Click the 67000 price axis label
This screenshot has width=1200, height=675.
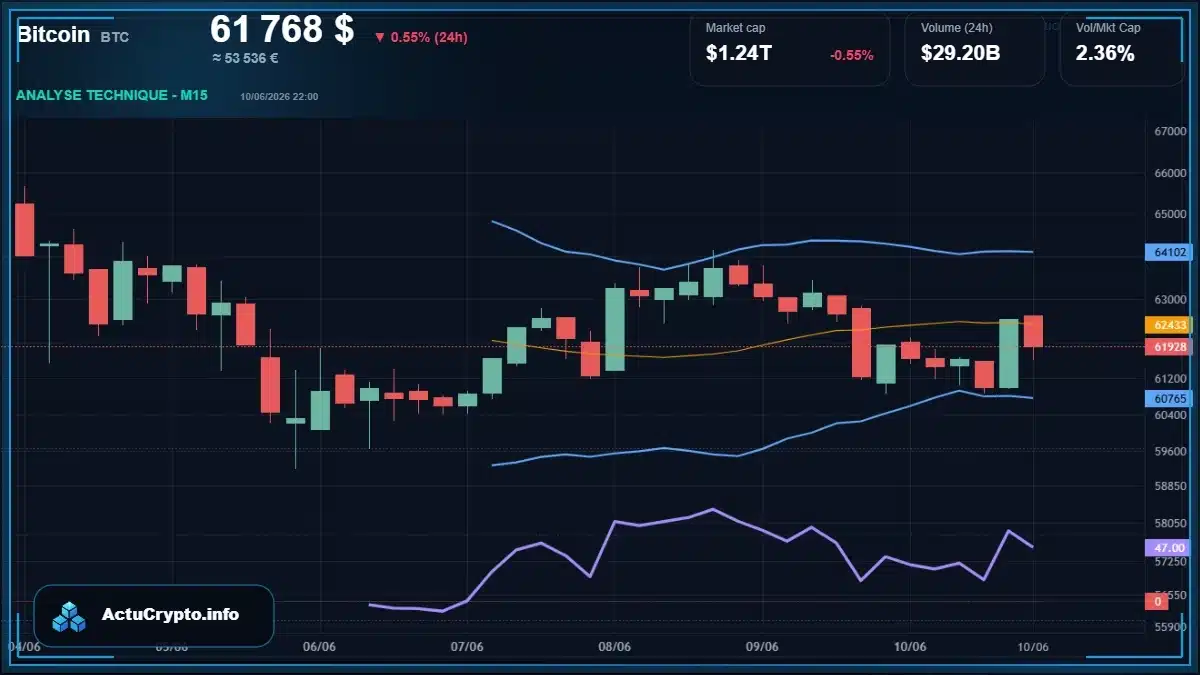pyautogui.click(x=1169, y=131)
